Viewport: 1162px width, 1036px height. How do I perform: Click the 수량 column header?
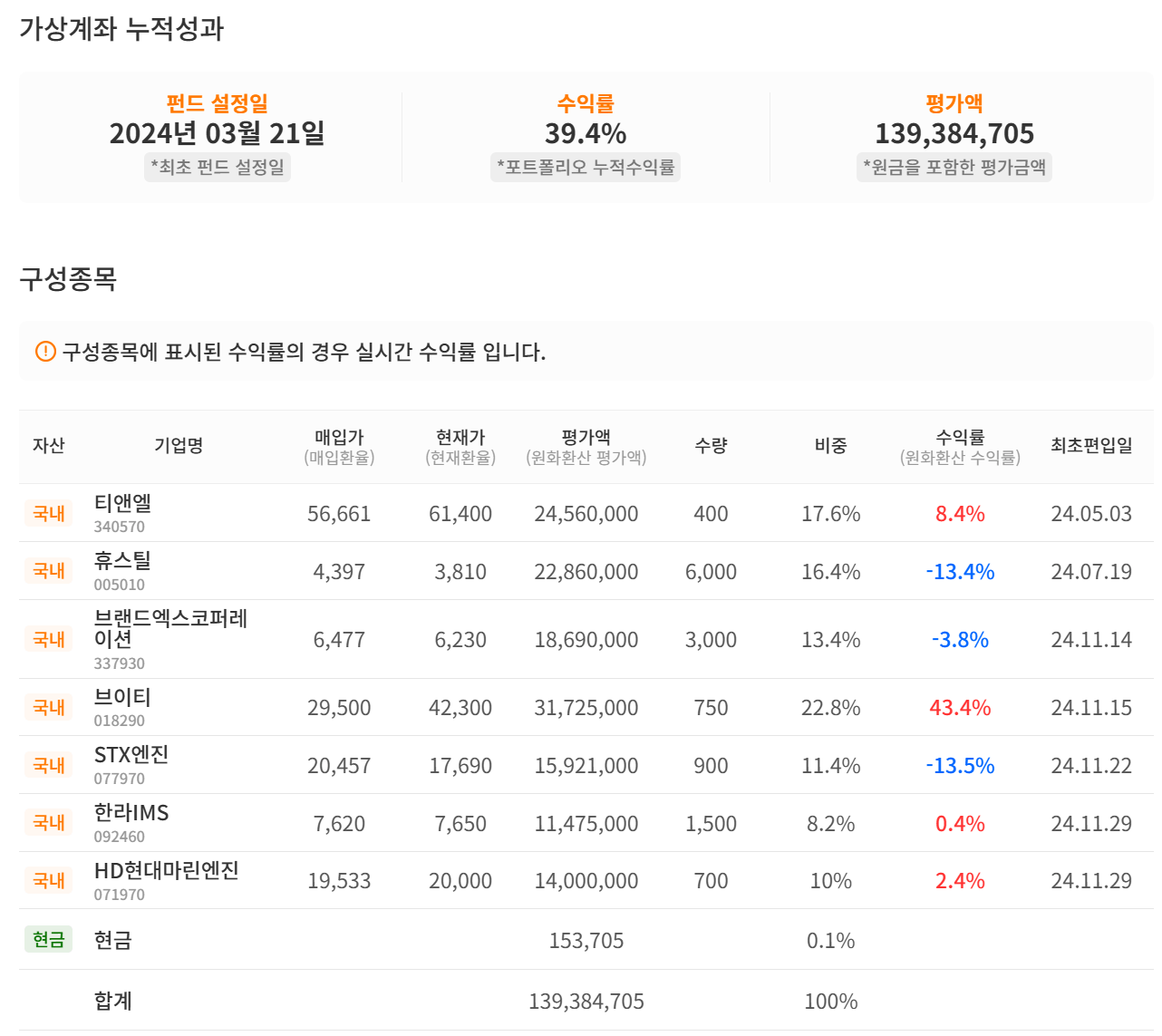click(x=711, y=446)
